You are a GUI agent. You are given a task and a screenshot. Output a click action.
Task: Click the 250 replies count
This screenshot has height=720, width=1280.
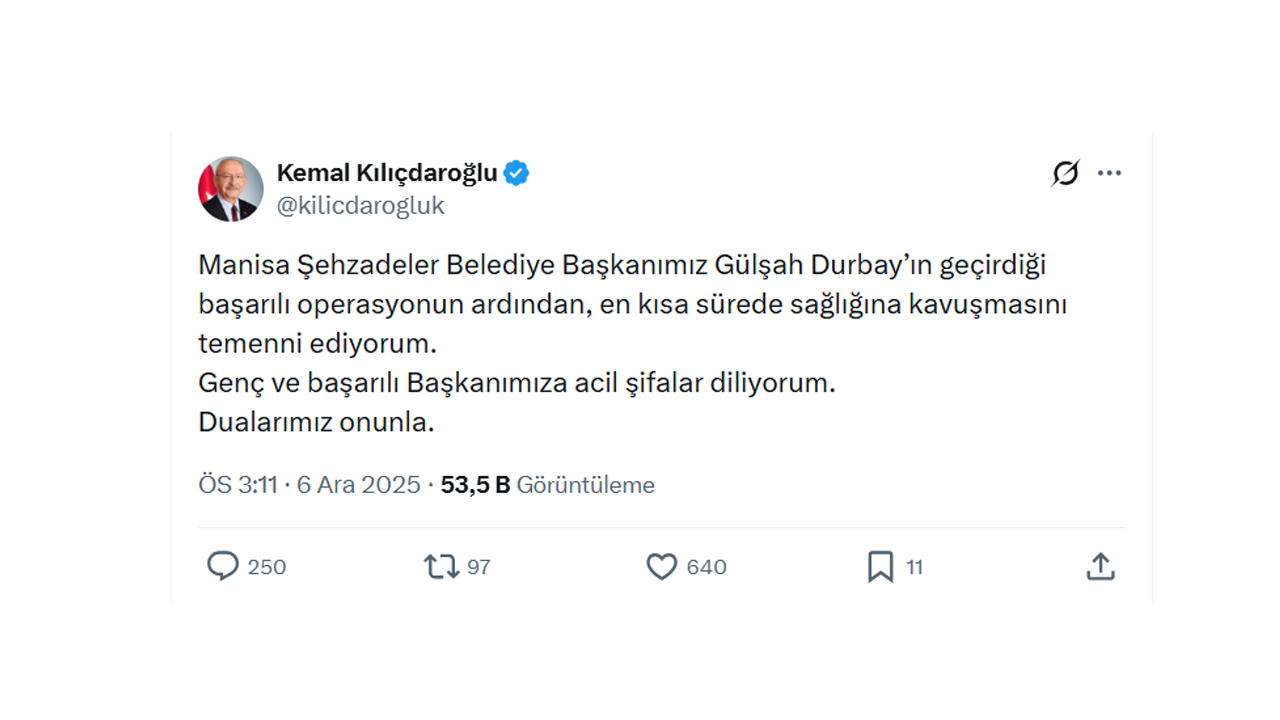[267, 567]
